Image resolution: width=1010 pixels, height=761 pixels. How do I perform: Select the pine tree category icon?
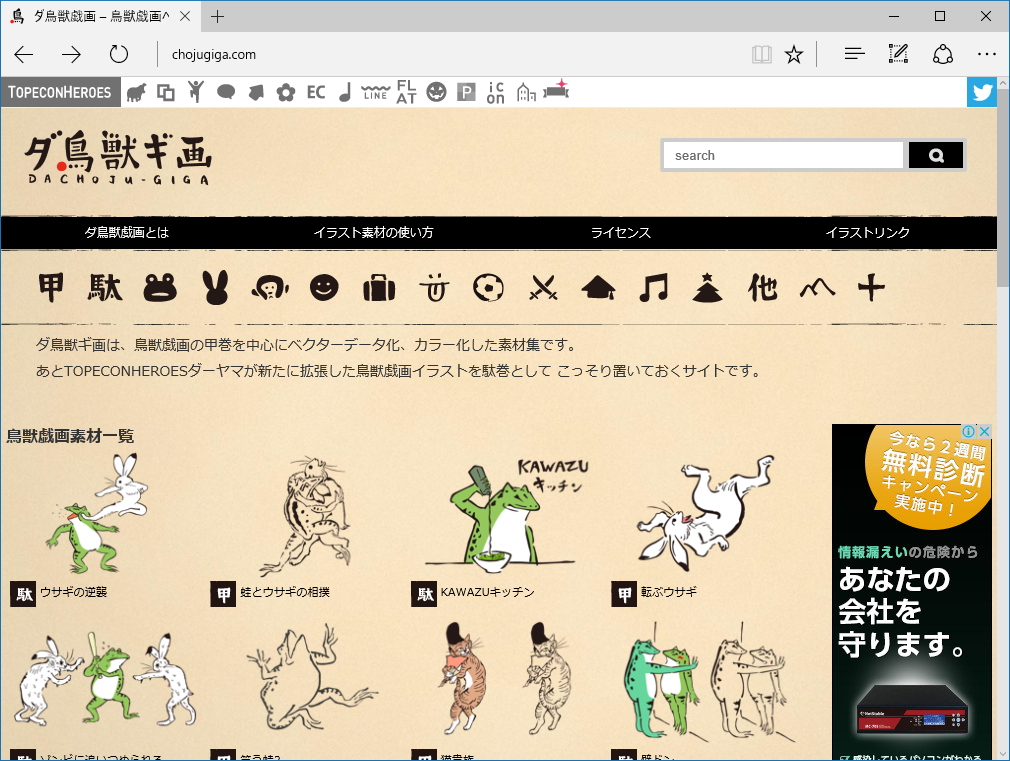point(707,287)
